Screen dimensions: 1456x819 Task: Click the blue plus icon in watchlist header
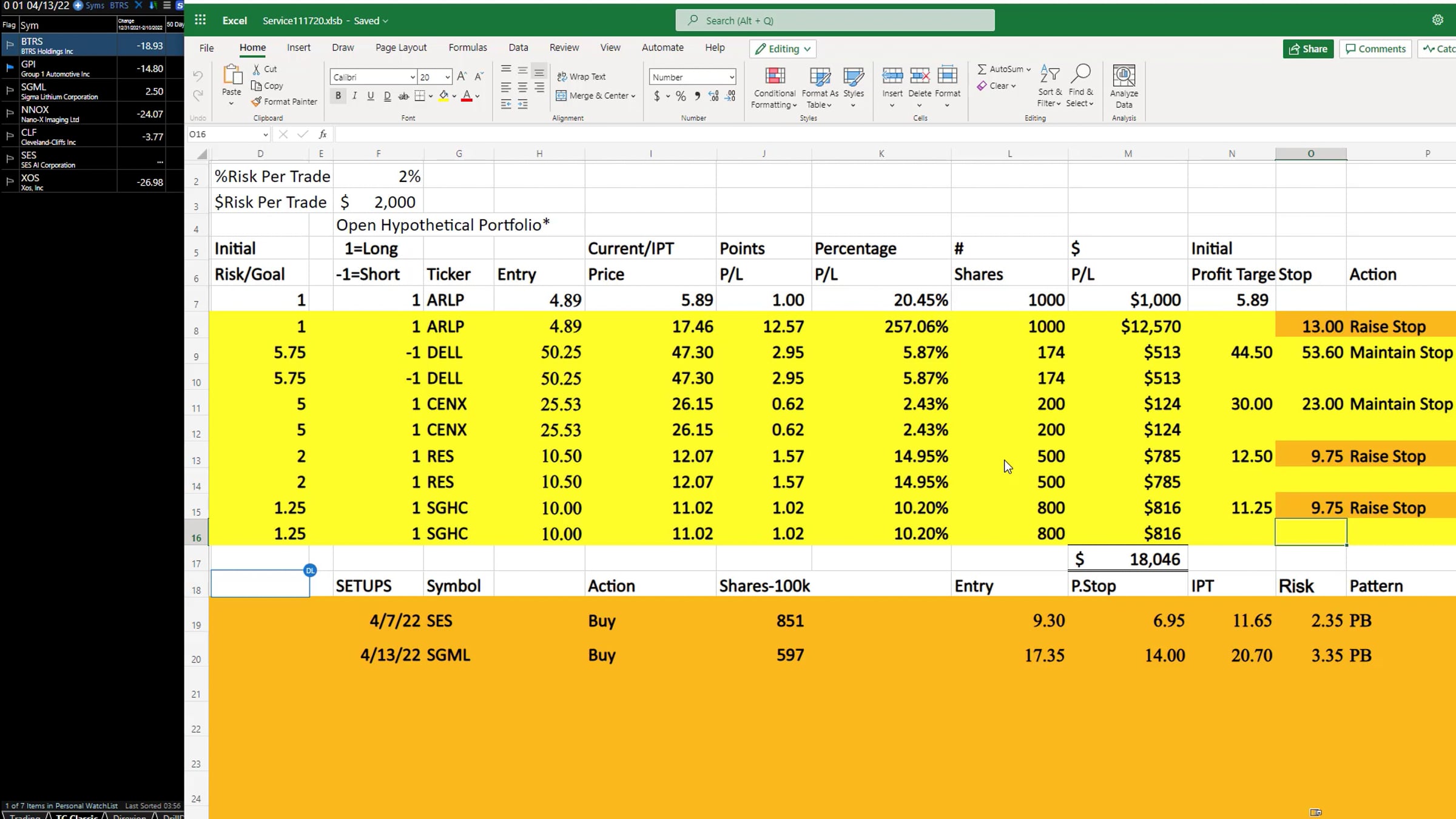[x=78, y=5]
